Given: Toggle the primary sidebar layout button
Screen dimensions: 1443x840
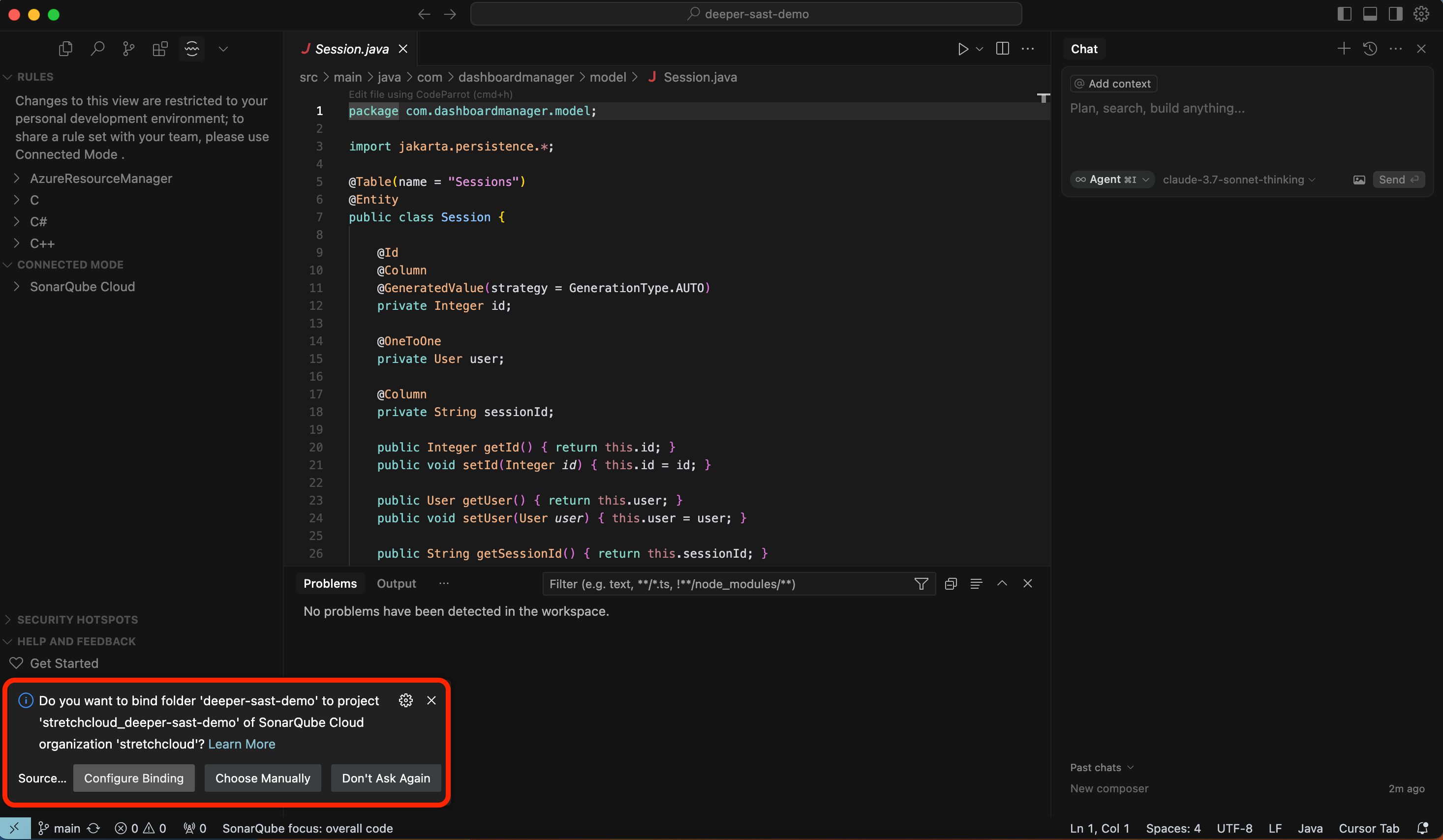Looking at the screenshot, I should (1344, 14).
